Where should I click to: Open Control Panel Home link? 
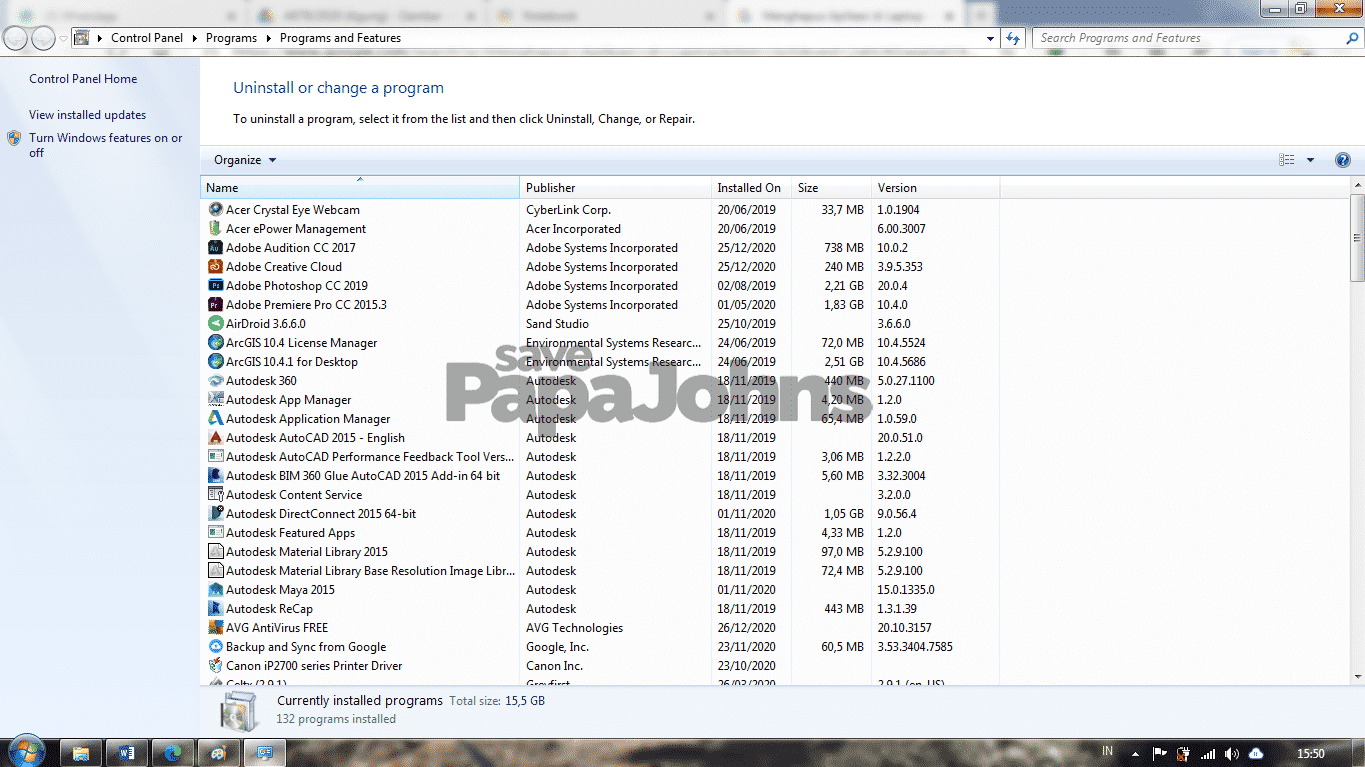click(x=83, y=79)
